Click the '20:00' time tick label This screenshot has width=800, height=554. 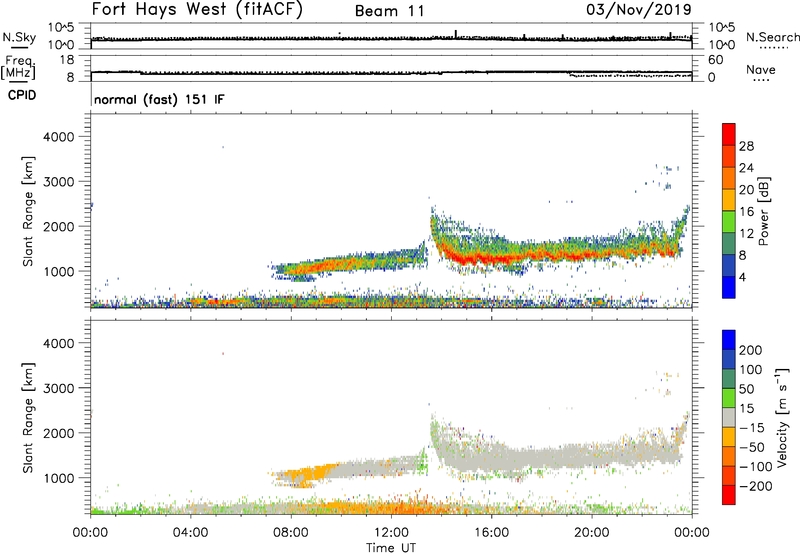click(591, 533)
